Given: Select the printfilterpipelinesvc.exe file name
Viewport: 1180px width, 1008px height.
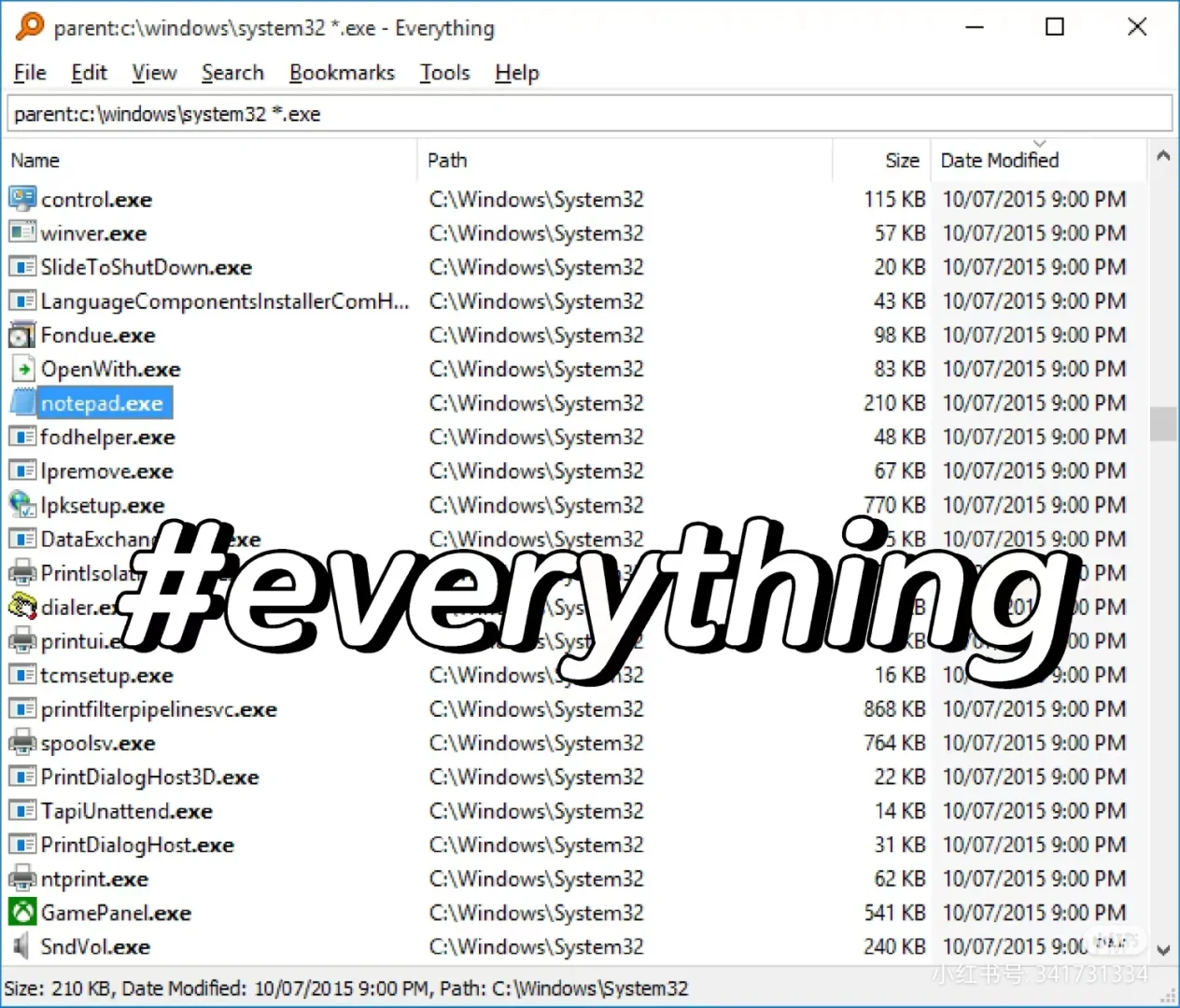Looking at the screenshot, I should 159,709.
